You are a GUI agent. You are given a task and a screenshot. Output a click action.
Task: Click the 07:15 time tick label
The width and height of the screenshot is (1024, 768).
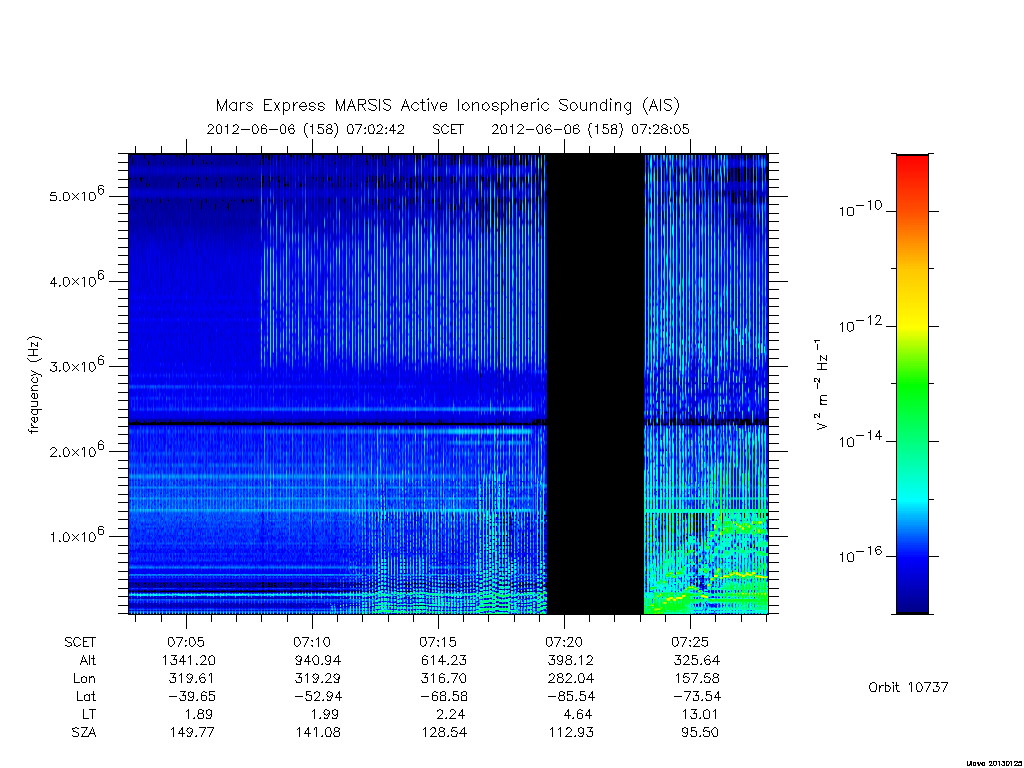(x=438, y=642)
